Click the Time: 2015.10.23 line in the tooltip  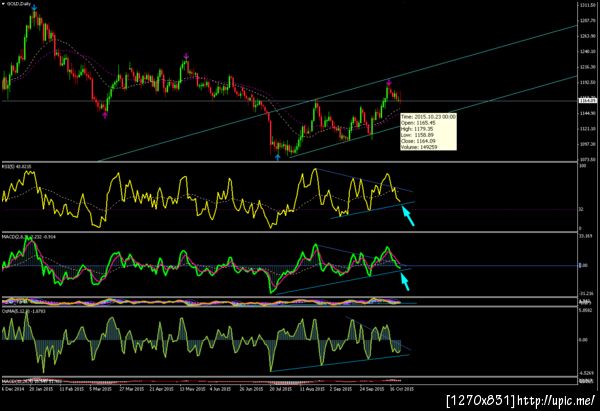pos(428,117)
